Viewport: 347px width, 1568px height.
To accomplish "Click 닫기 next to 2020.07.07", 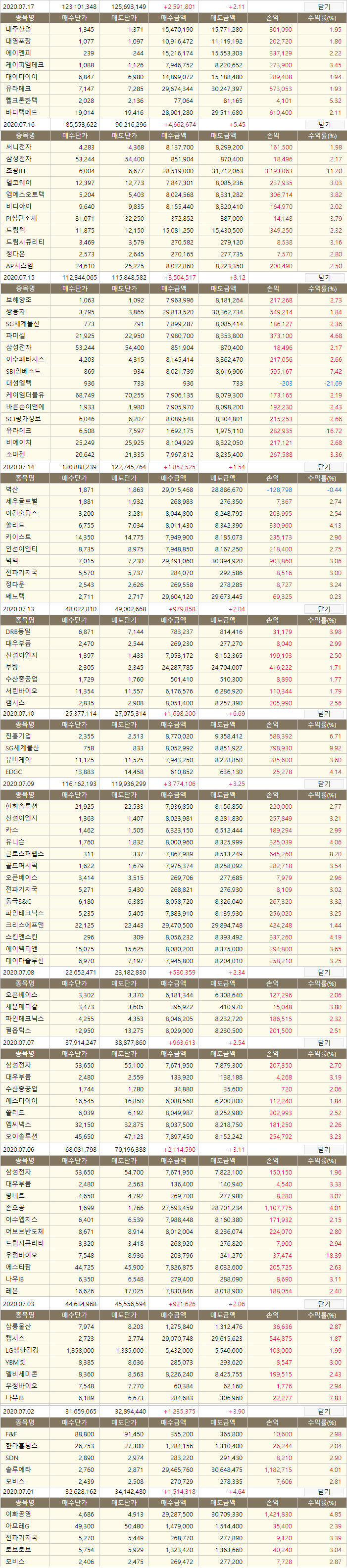I will point(324,1043).
